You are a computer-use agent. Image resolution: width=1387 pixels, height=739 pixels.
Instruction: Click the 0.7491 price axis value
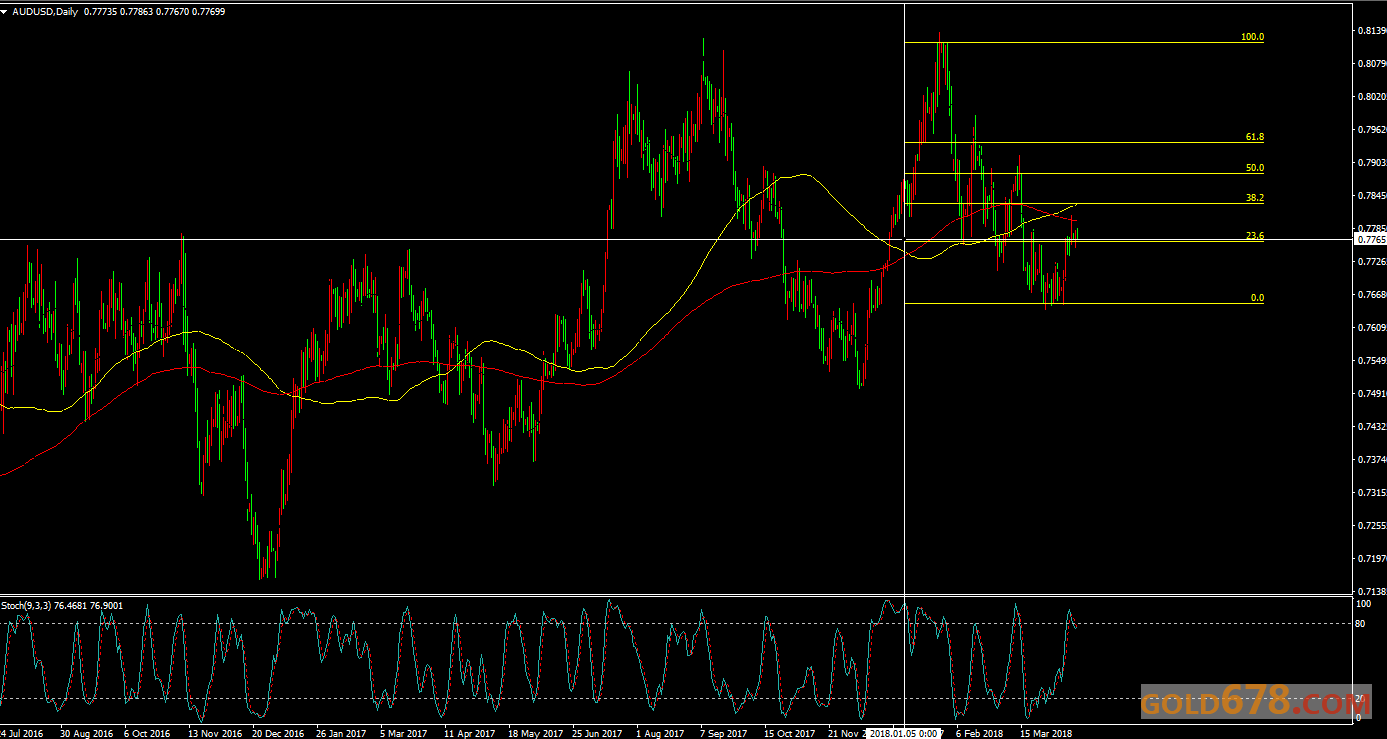pyautogui.click(x=1371, y=394)
